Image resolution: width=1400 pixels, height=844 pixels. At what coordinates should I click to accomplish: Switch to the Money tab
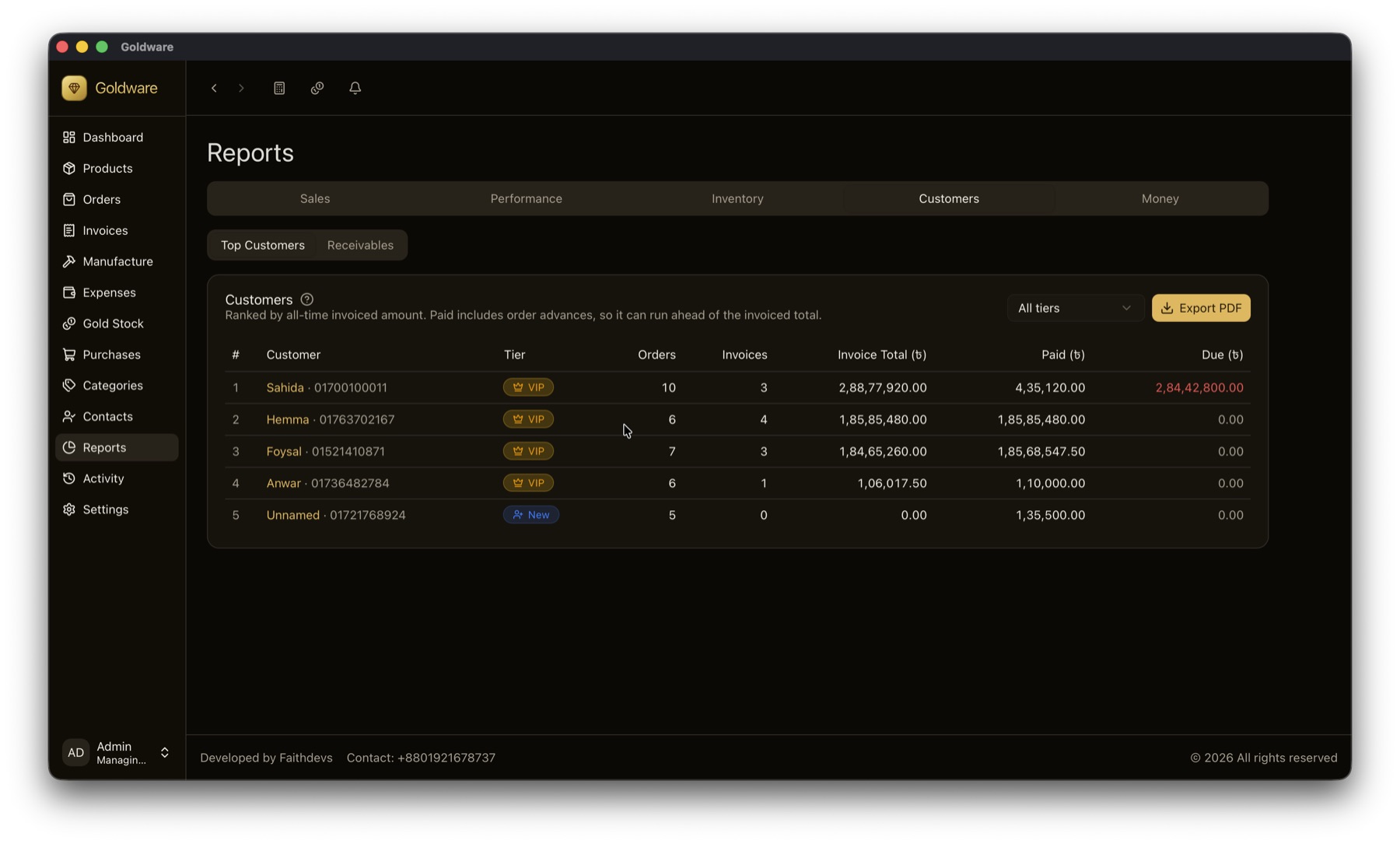click(x=1160, y=198)
